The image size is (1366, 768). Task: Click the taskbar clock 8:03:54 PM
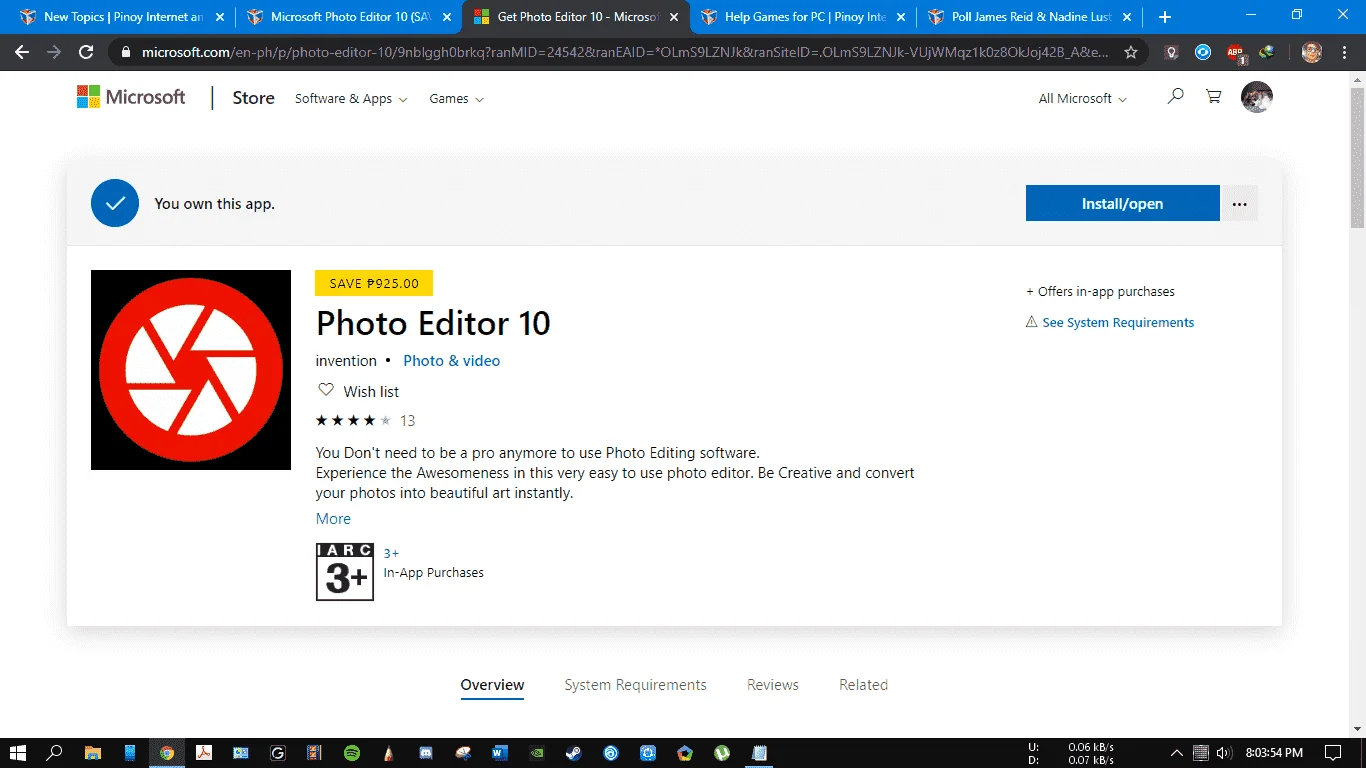(1273, 753)
